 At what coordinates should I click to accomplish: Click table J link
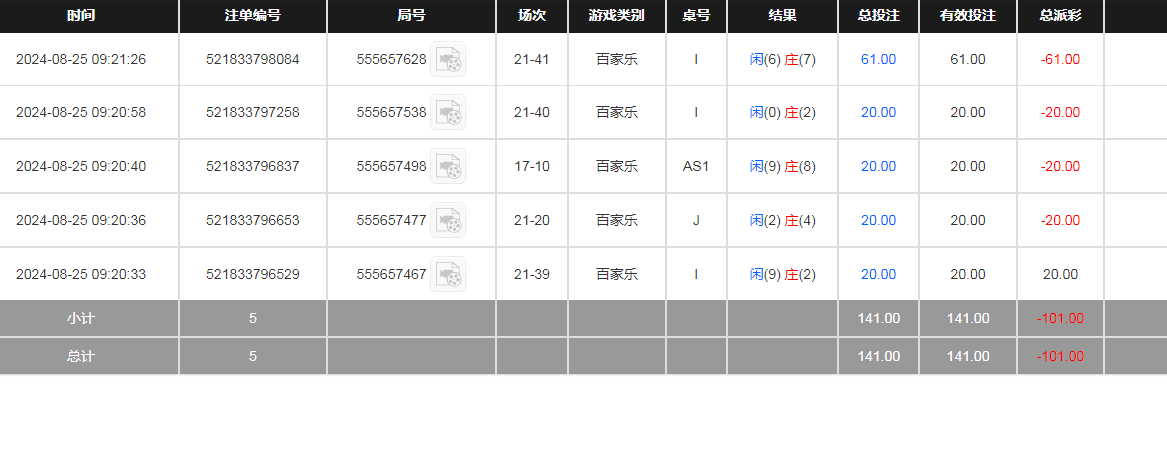(696, 221)
